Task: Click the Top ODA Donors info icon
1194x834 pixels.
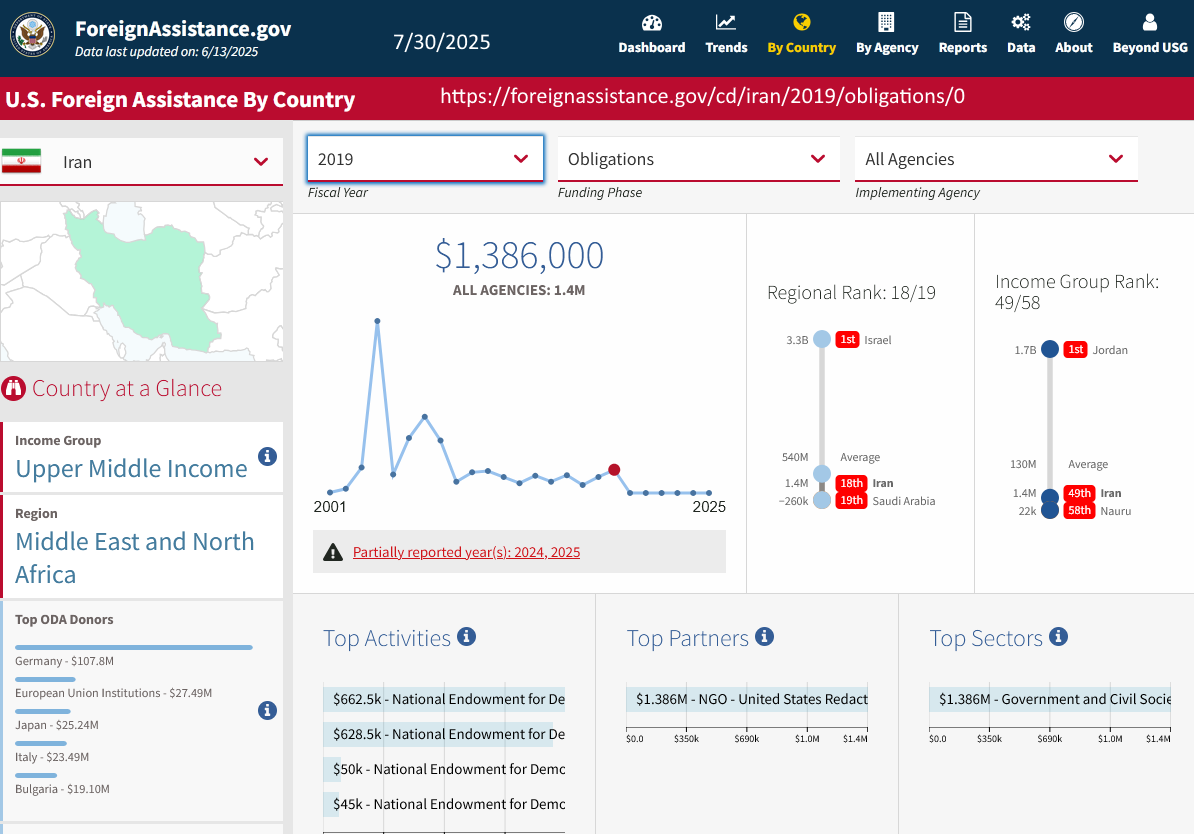Action: coord(267,711)
